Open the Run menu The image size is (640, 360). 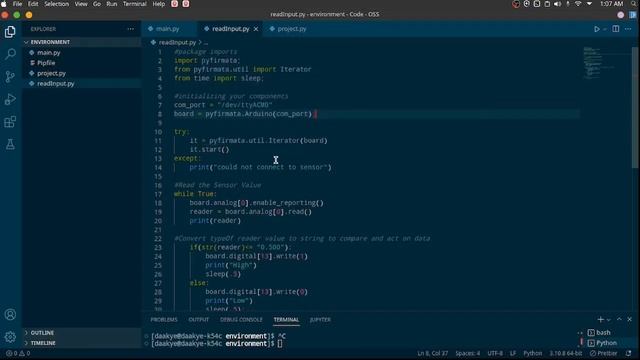pos(111,4)
